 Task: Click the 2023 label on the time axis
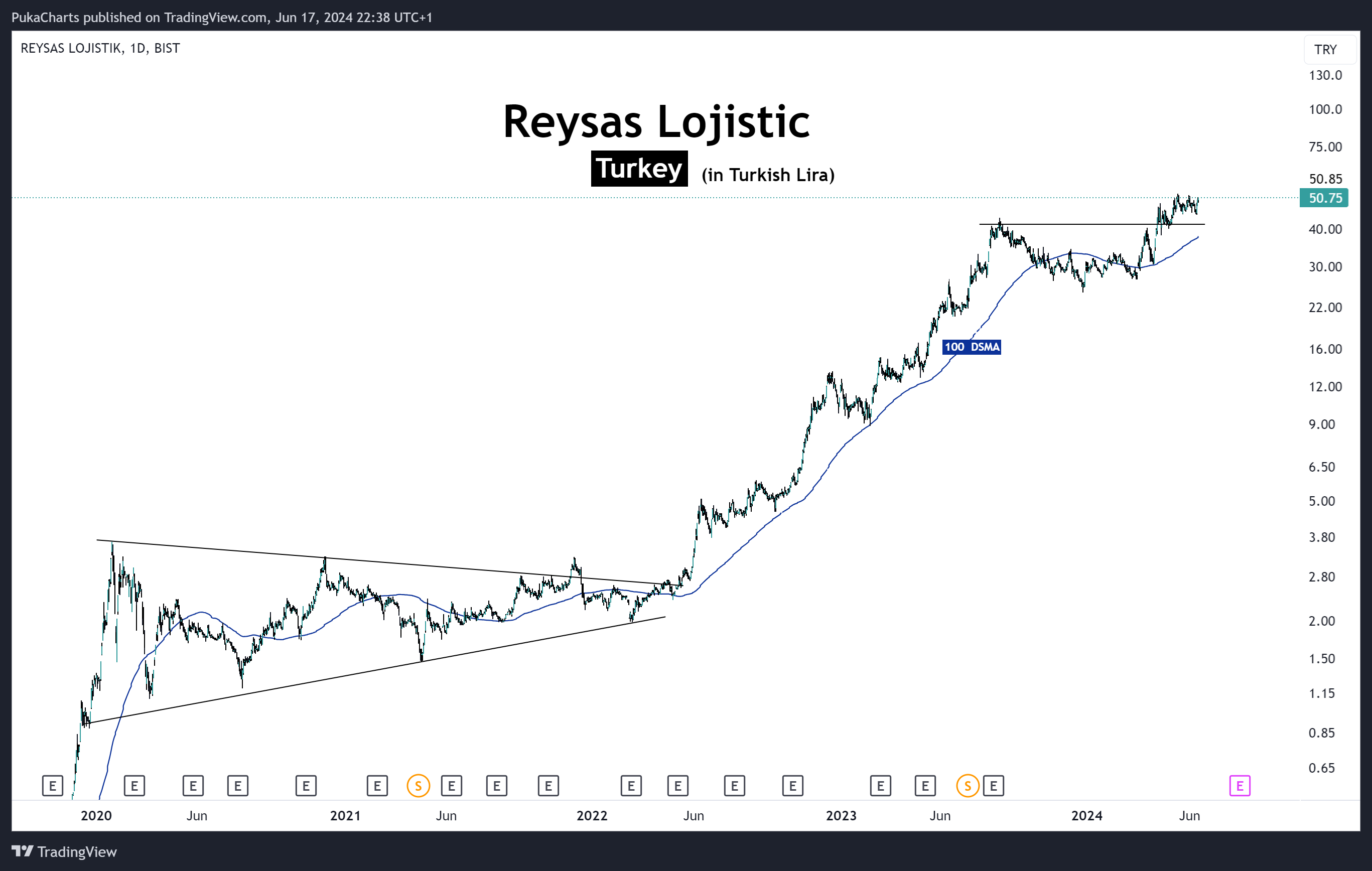pyautogui.click(x=841, y=816)
